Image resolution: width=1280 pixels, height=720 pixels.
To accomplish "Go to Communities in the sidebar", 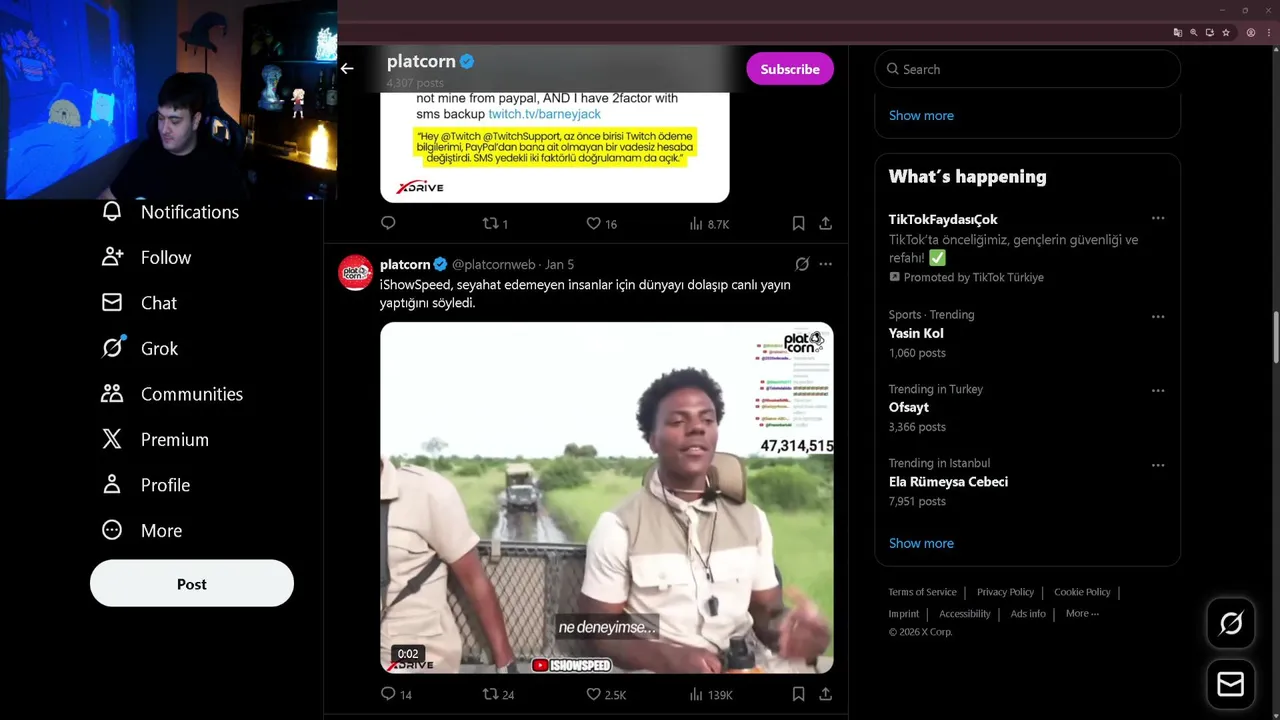I will [x=172, y=394].
